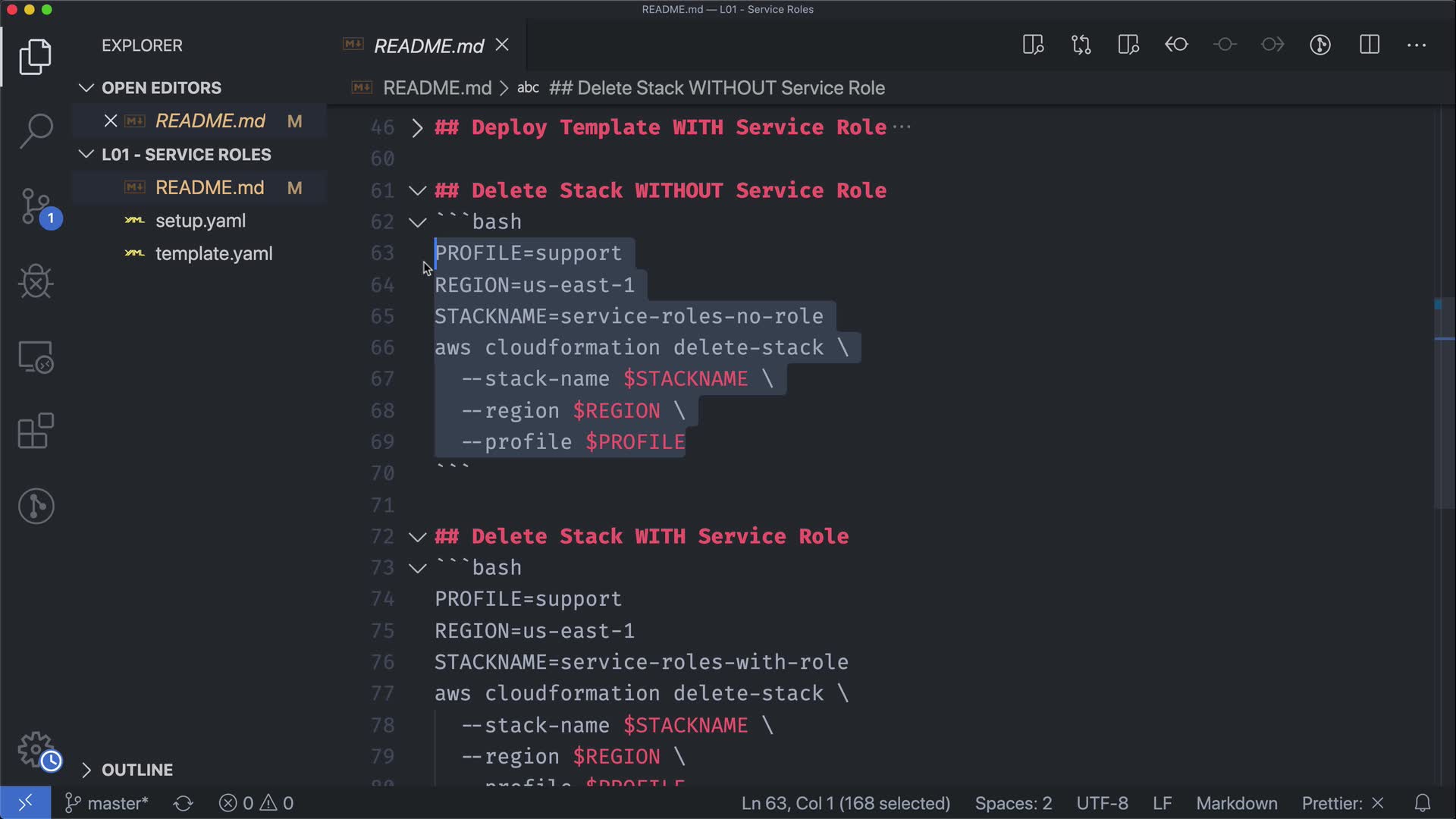Click the notifications bell in status bar

1423,803
